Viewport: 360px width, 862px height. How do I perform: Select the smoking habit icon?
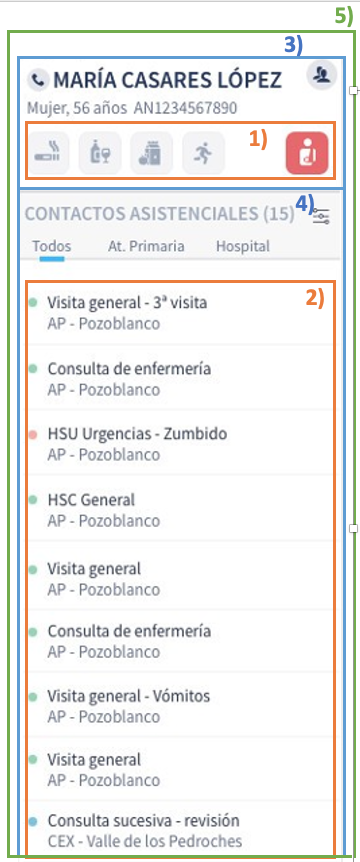(49, 153)
